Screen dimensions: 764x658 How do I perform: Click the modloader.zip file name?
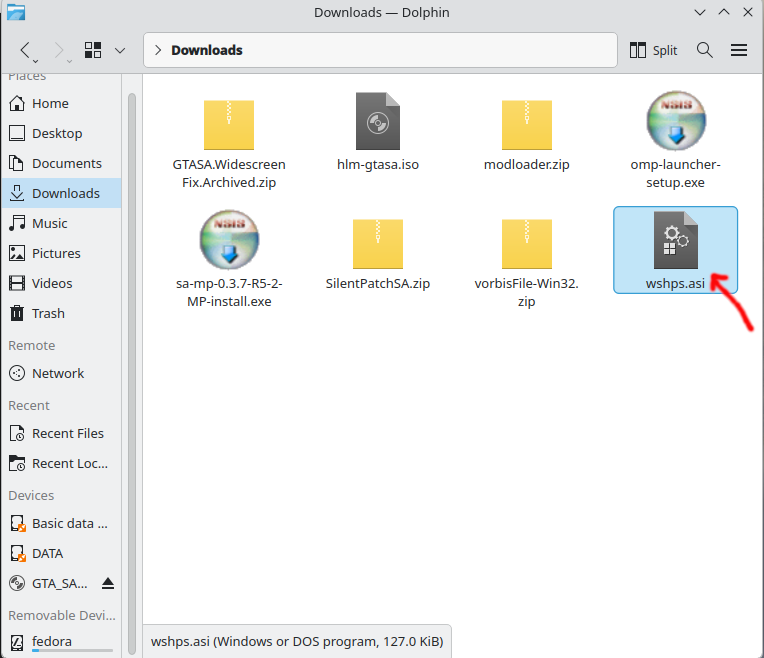click(x=526, y=165)
